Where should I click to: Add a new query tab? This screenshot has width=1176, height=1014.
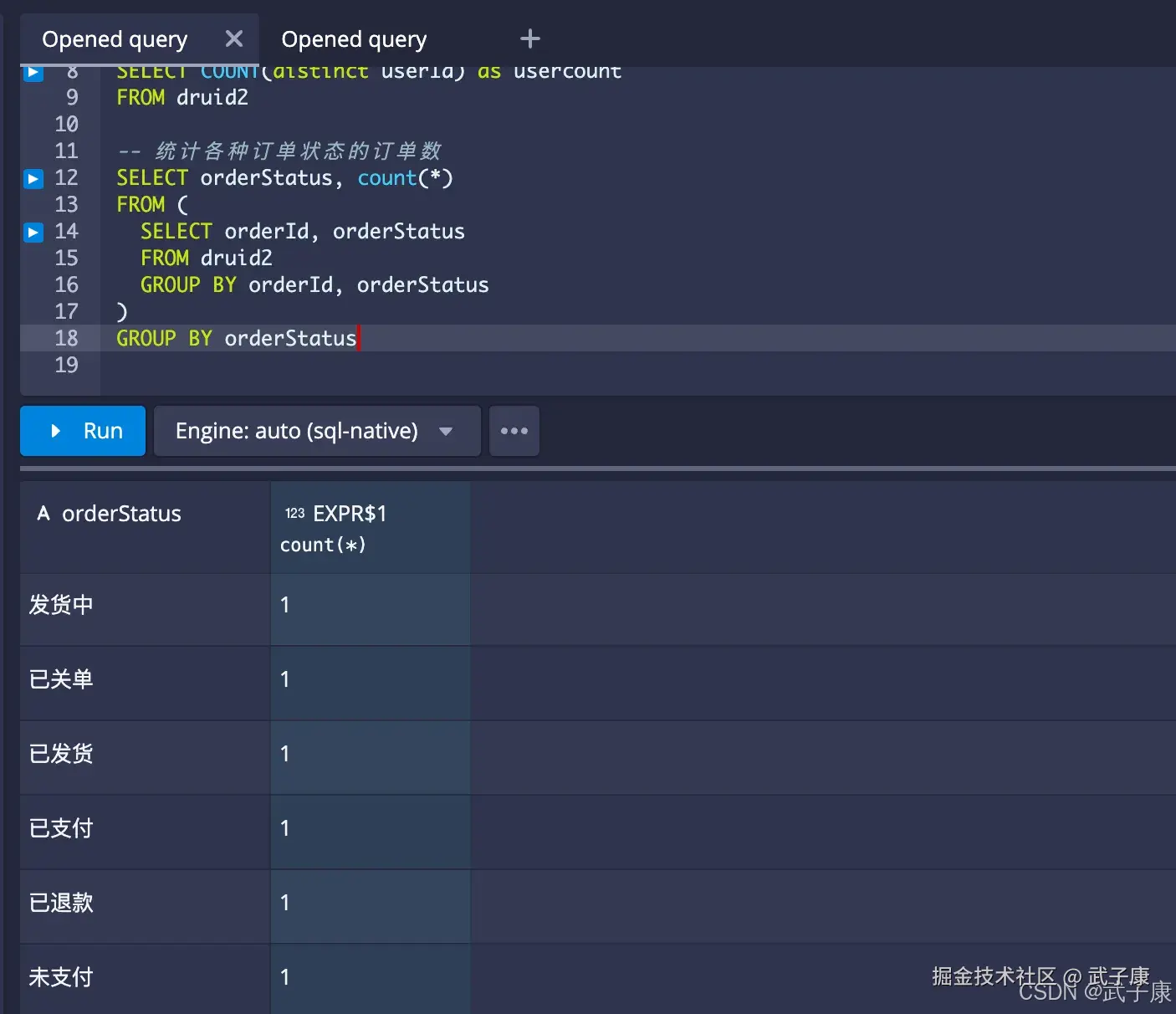coord(530,38)
